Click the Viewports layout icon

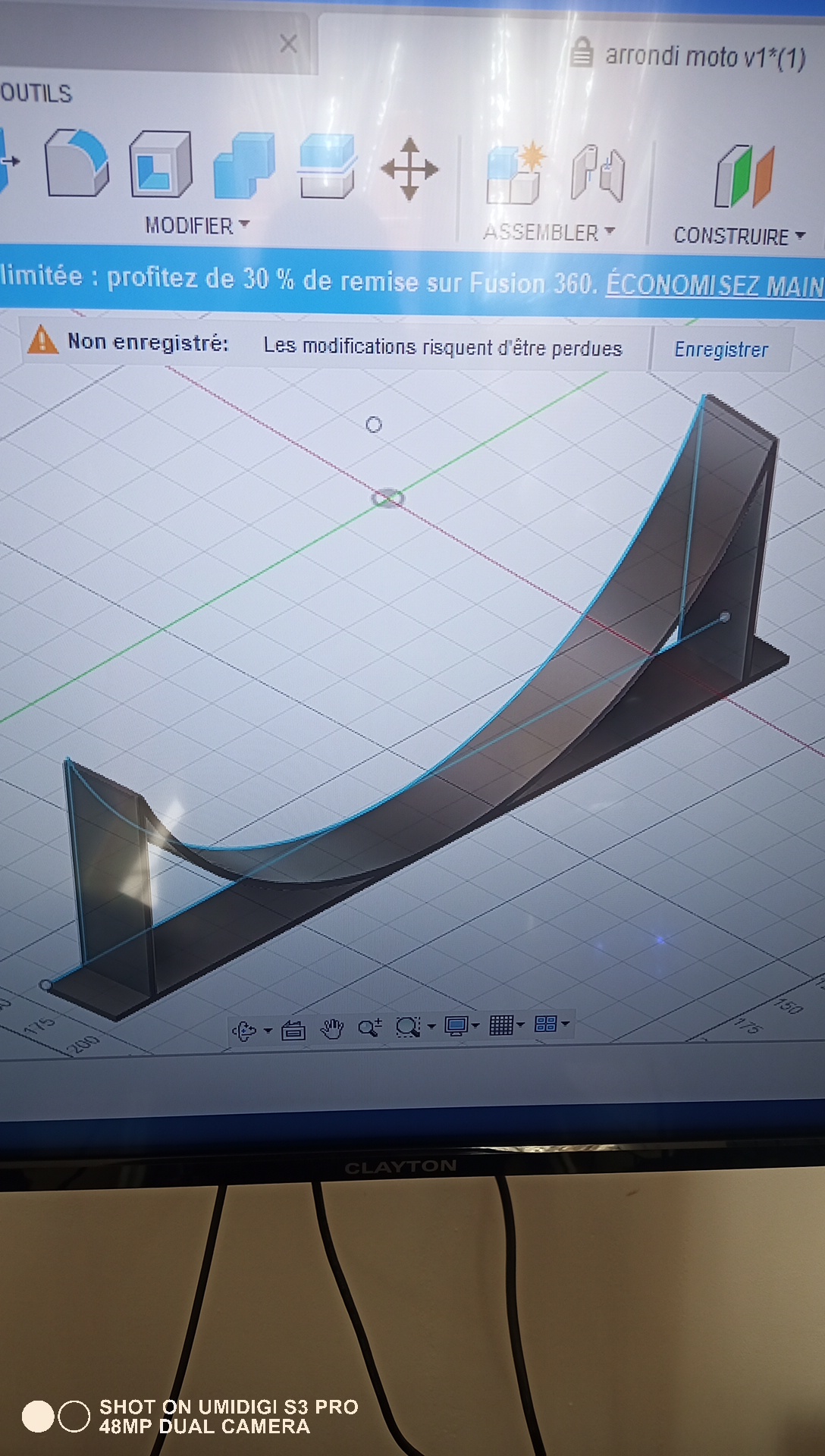pyautogui.click(x=546, y=1025)
